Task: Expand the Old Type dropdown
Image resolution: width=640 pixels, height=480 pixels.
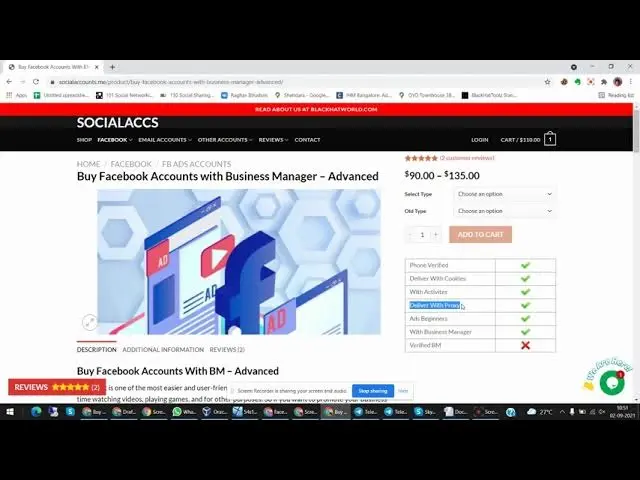Action: 504,211
